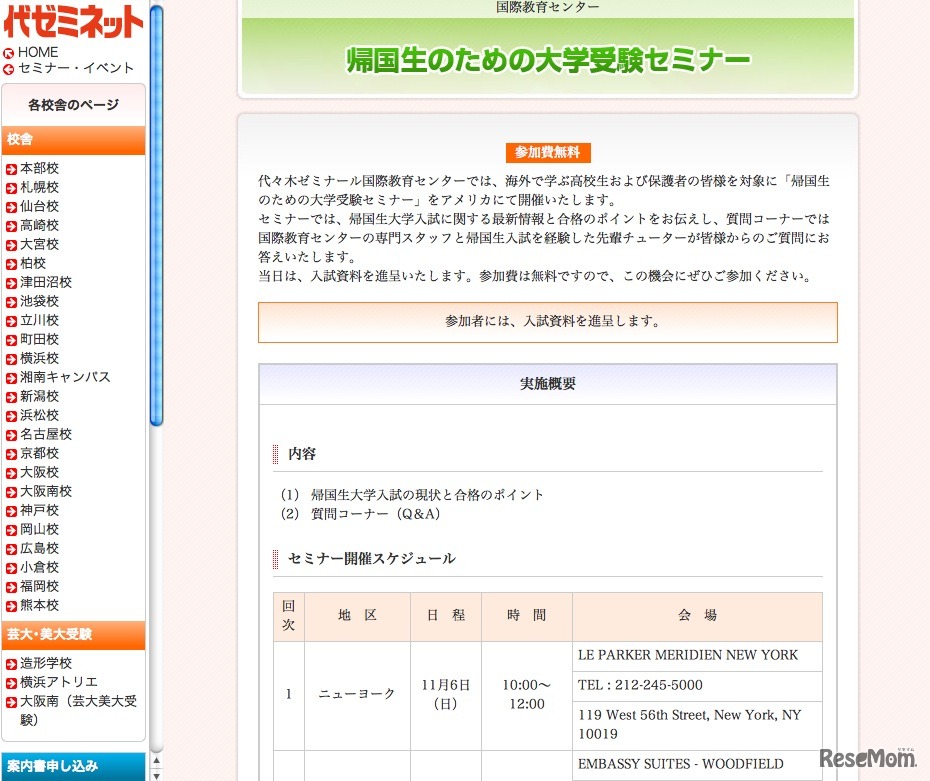Open 横浜アトリエ under 芸大・美大受験

point(59,682)
